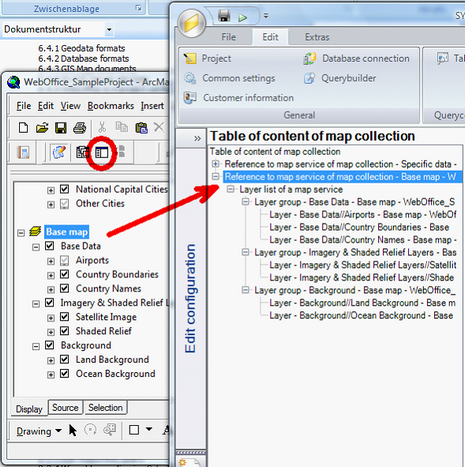The height and width of the screenshot is (467, 465).
Task: Click the Open folder icon in ArcMap
Action: (42, 127)
